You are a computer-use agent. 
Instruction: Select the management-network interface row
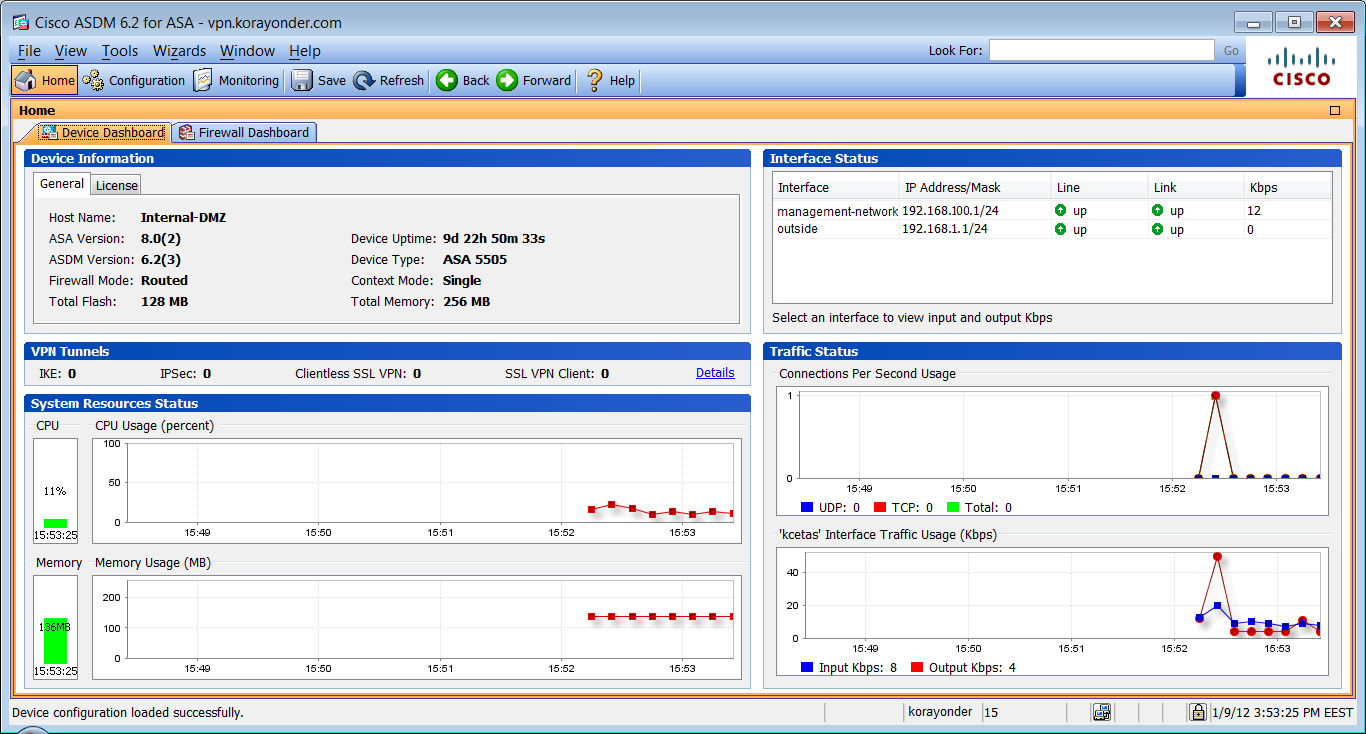click(x=1052, y=211)
